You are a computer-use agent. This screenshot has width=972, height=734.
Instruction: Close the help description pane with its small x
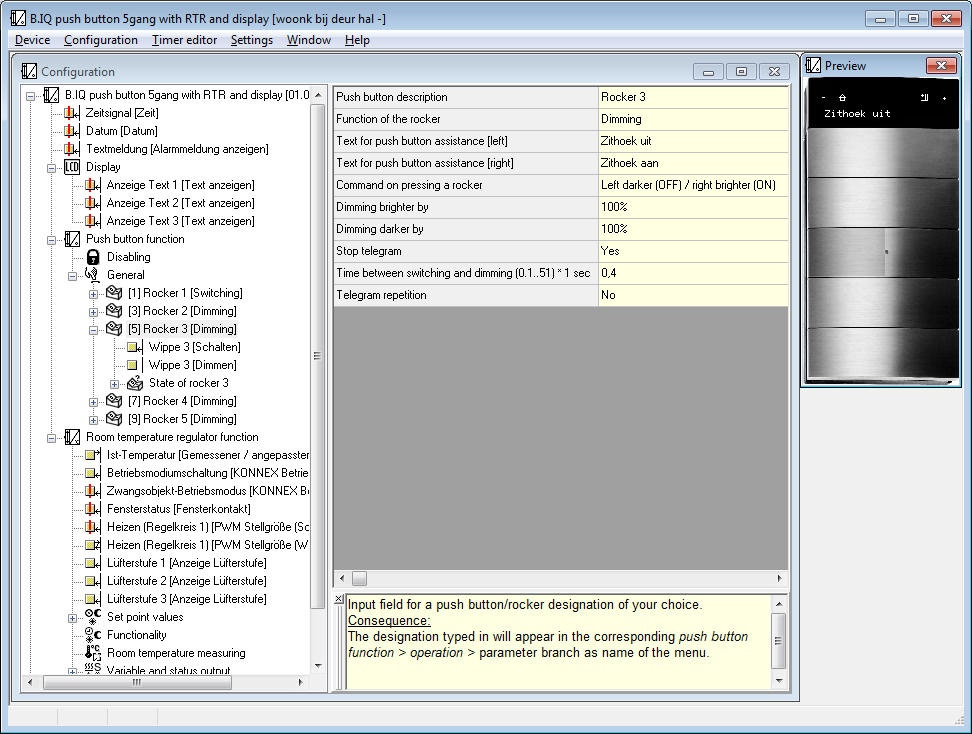tap(339, 600)
